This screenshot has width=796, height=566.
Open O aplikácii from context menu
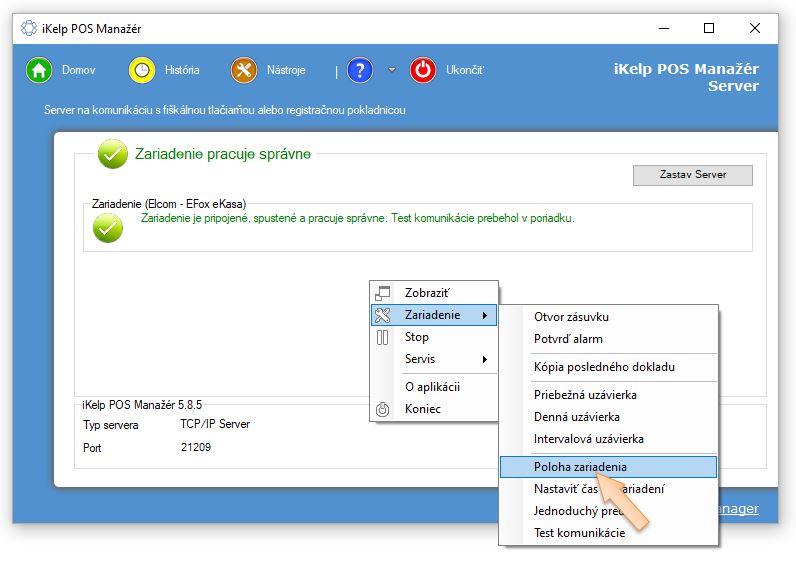click(x=432, y=387)
